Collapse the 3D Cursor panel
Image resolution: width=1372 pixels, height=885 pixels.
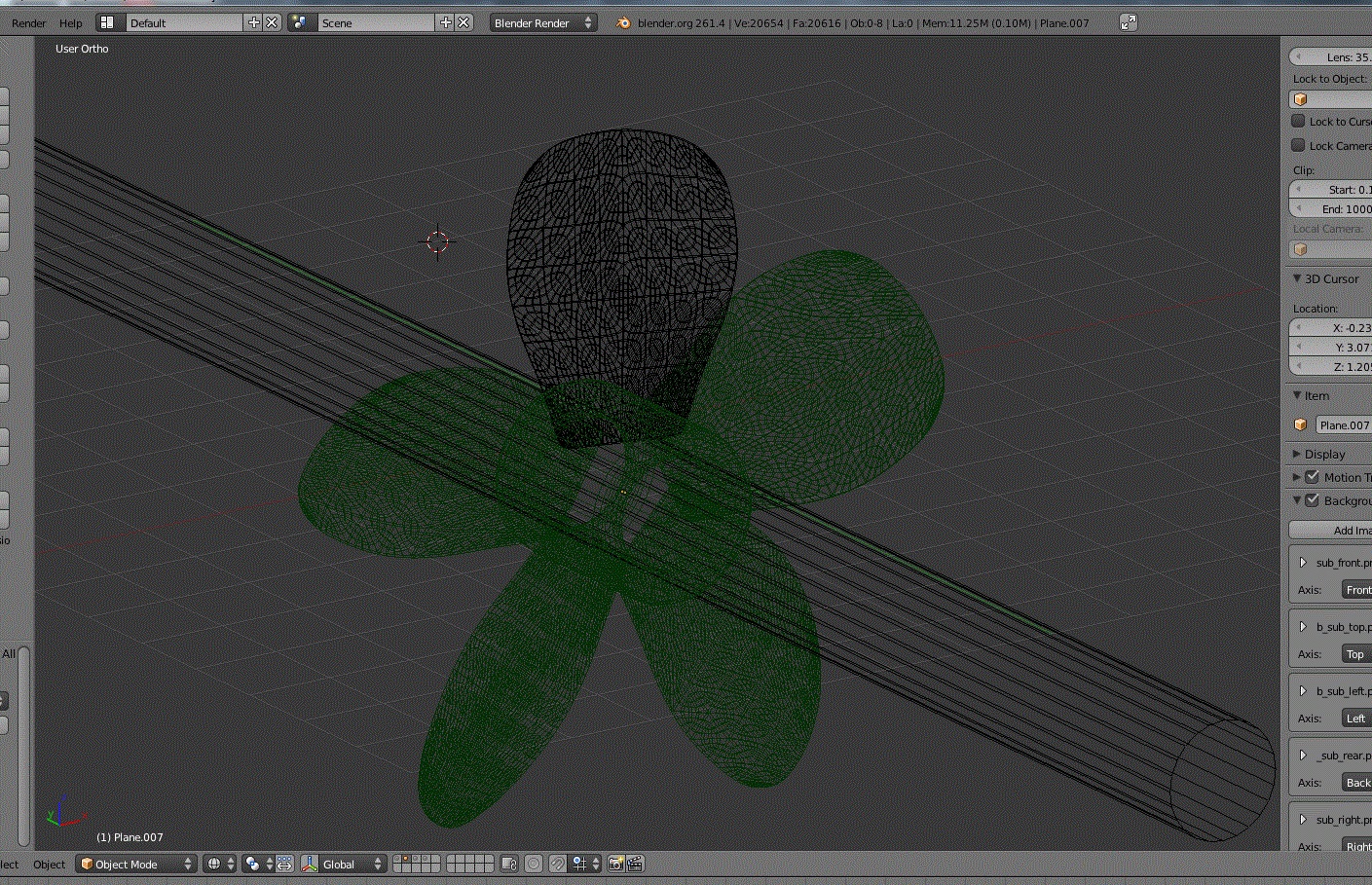point(1297,278)
